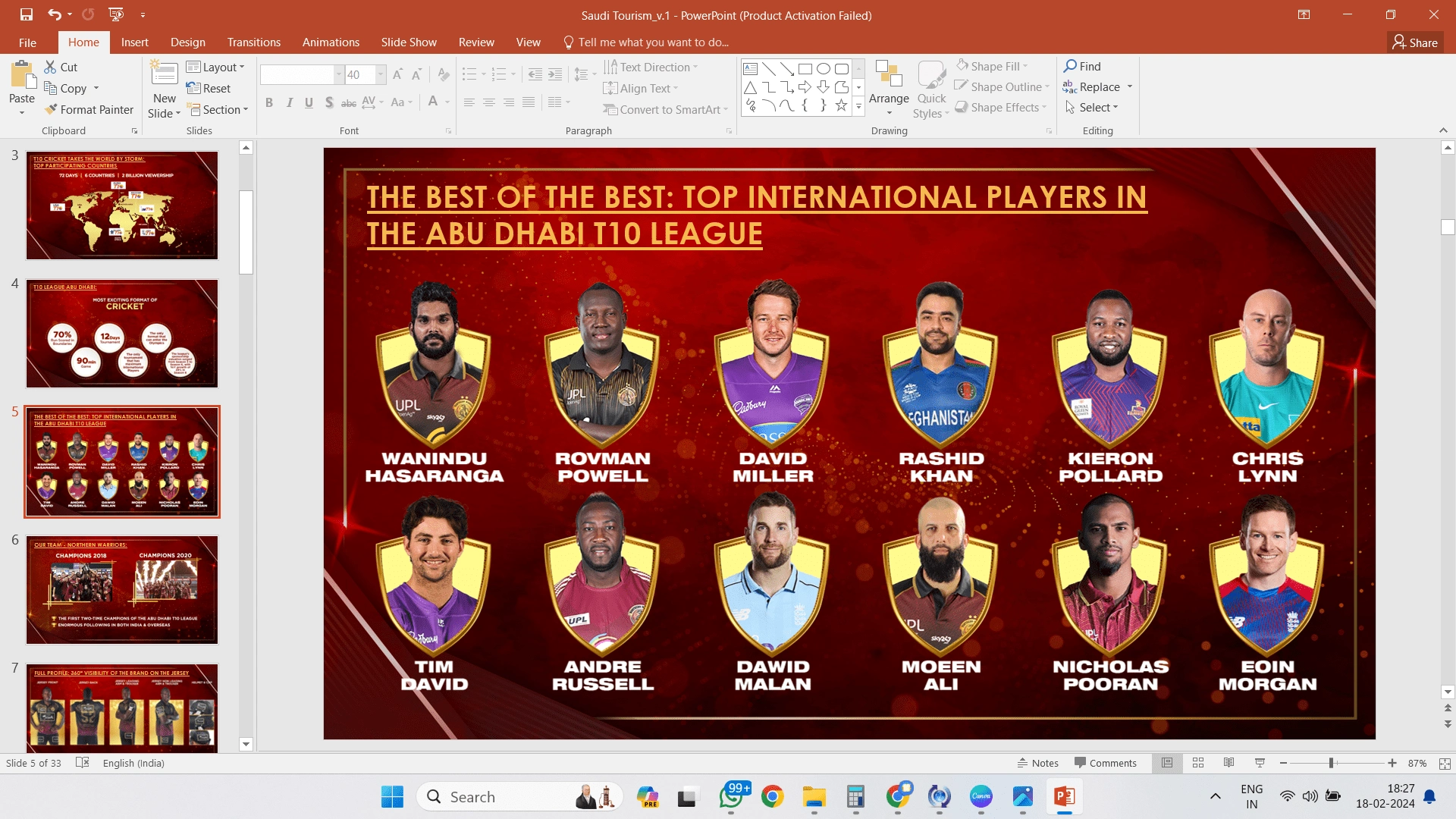
Task: Open Slide Sorter view in the status bar
Action: pyautogui.click(x=1198, y=763)
